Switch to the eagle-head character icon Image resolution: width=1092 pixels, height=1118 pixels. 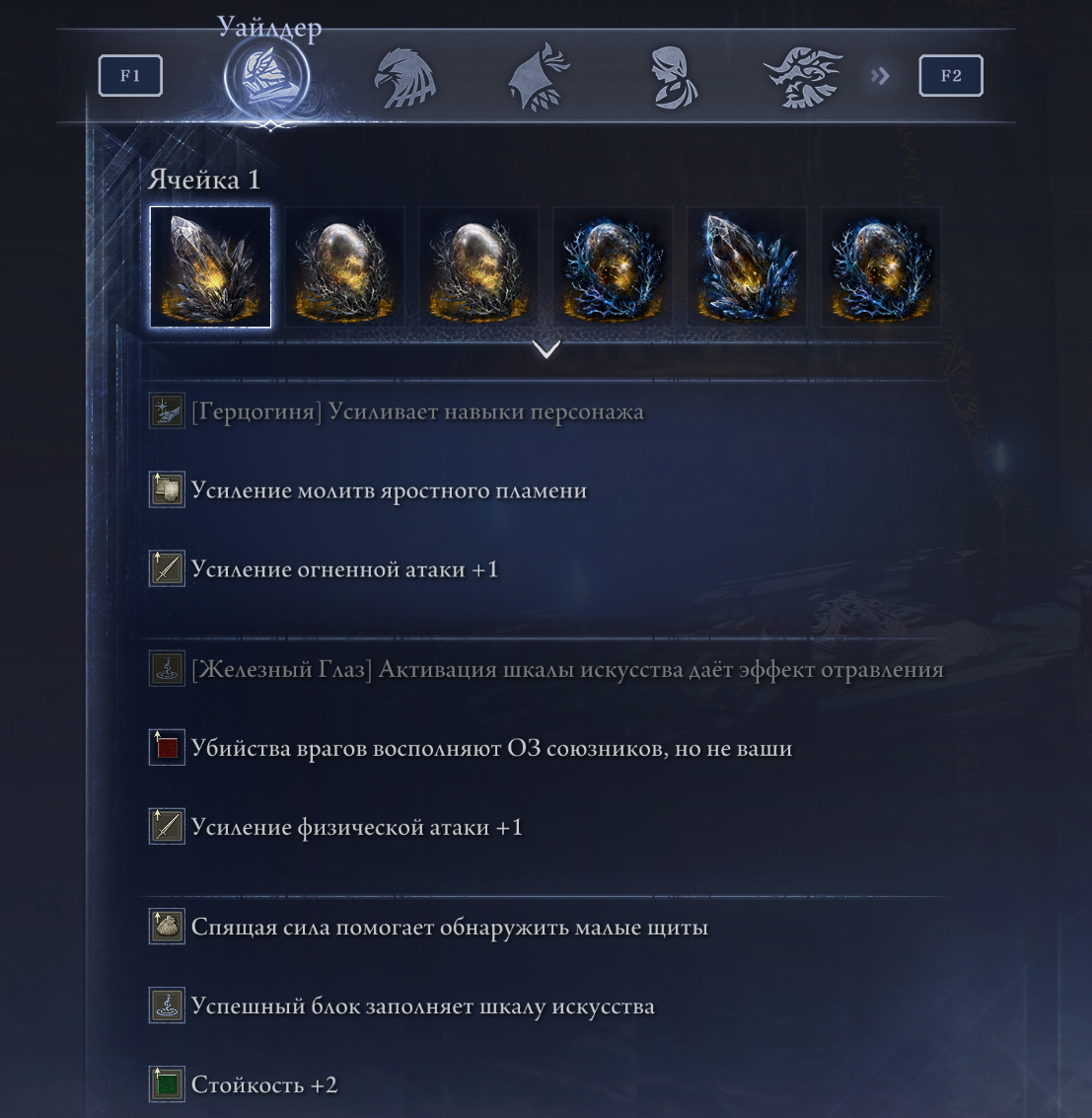404,78
